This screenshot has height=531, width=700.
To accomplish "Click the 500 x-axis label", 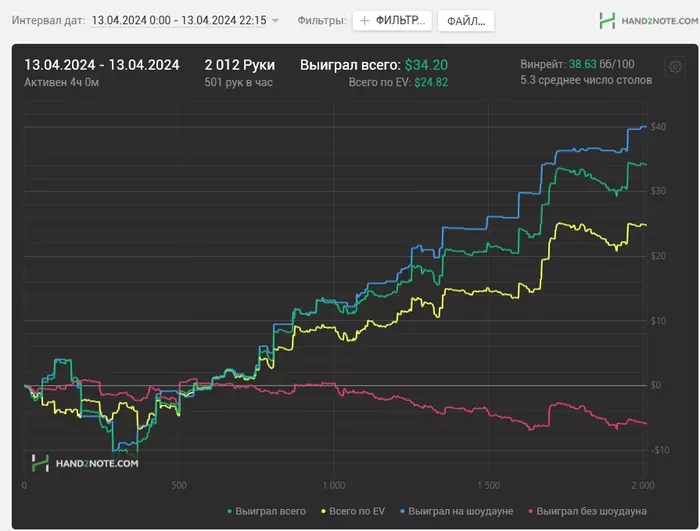I will coord(179,485).
